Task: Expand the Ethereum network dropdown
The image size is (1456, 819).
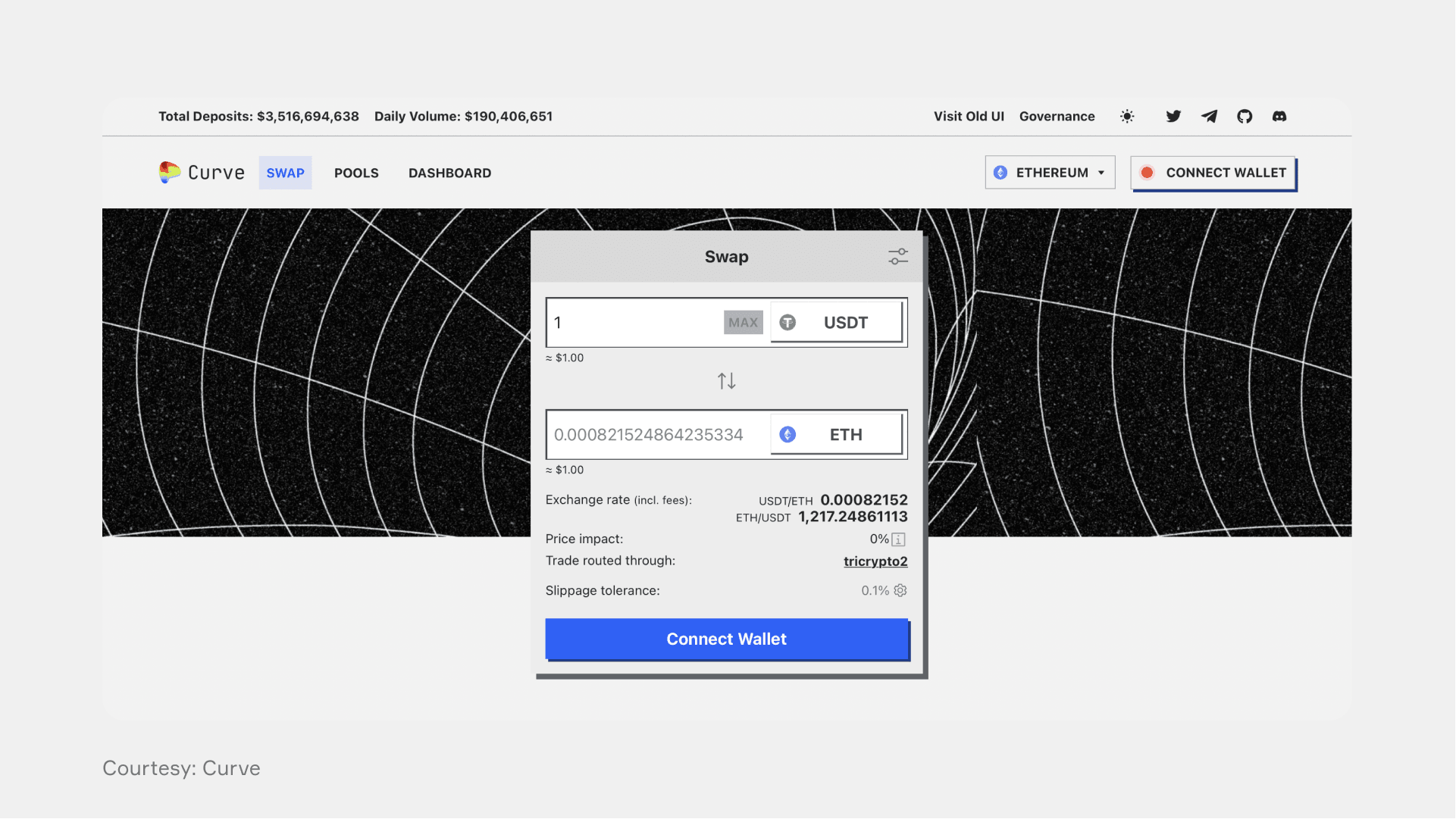Action: coord(1050,173)
